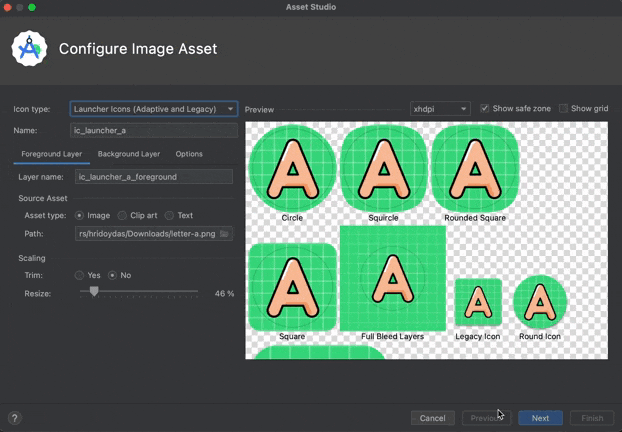The image size is (622, 432).
Task: Click the Name input field
Action: click(154, 131)
